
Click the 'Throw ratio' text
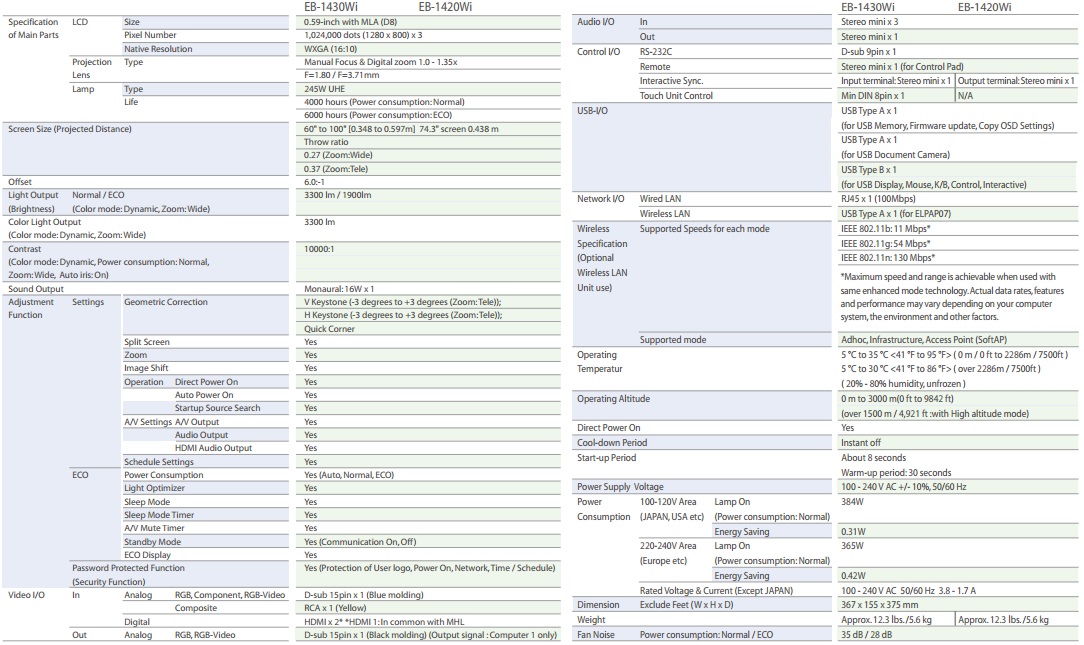coord(326,142)
